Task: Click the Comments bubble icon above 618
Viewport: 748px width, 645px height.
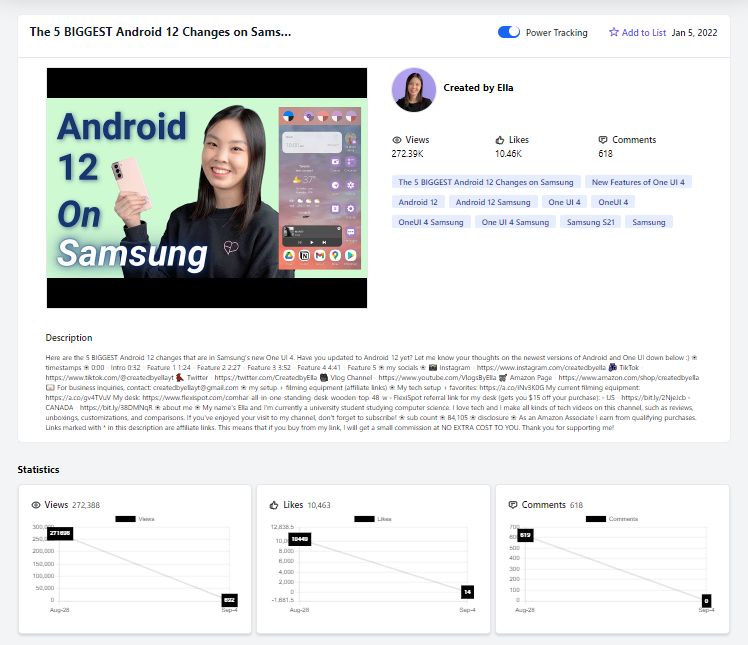Action: [603, 140]
